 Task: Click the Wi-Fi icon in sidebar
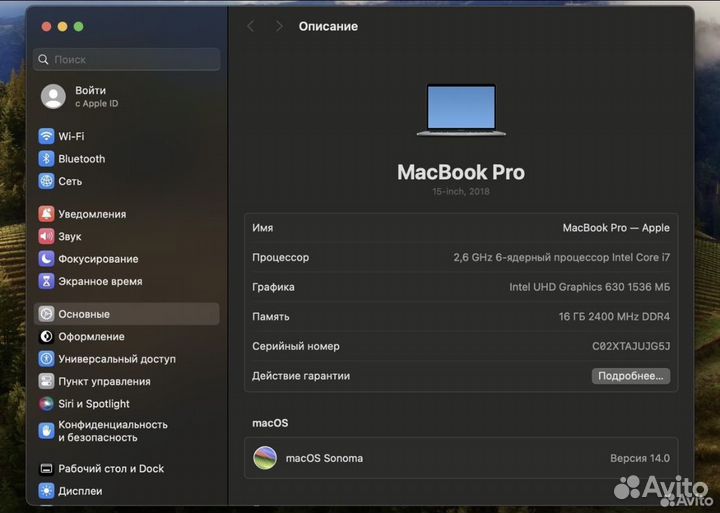(46, 136)
